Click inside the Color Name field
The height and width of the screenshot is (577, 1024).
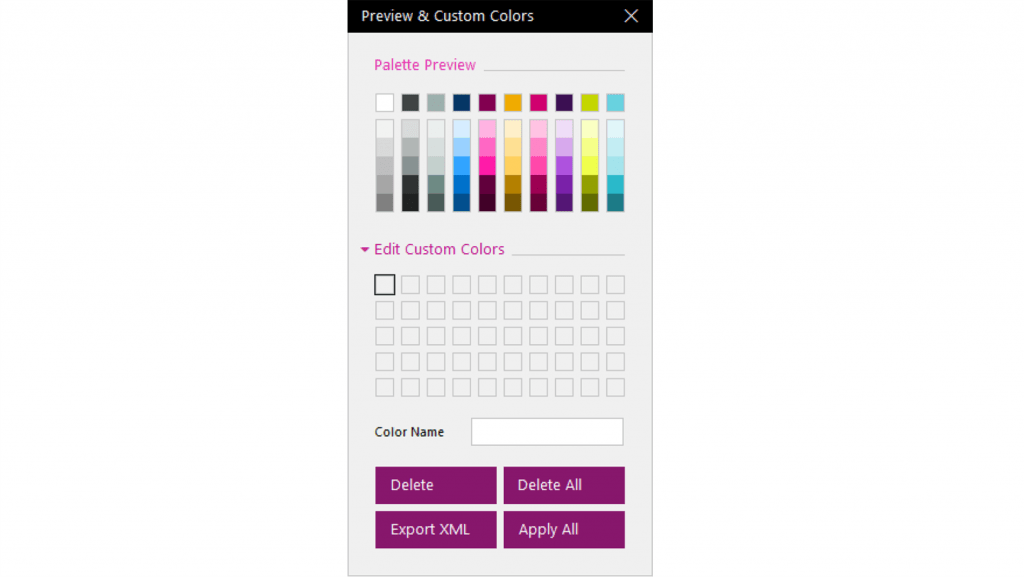coord(547,432)
